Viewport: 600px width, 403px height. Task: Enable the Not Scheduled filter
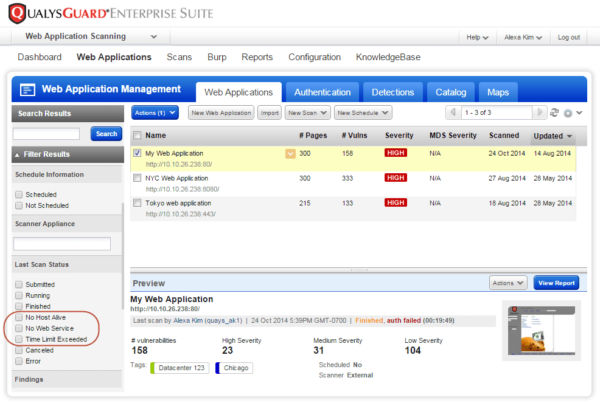pyautogui.click(x=19, y=206)
